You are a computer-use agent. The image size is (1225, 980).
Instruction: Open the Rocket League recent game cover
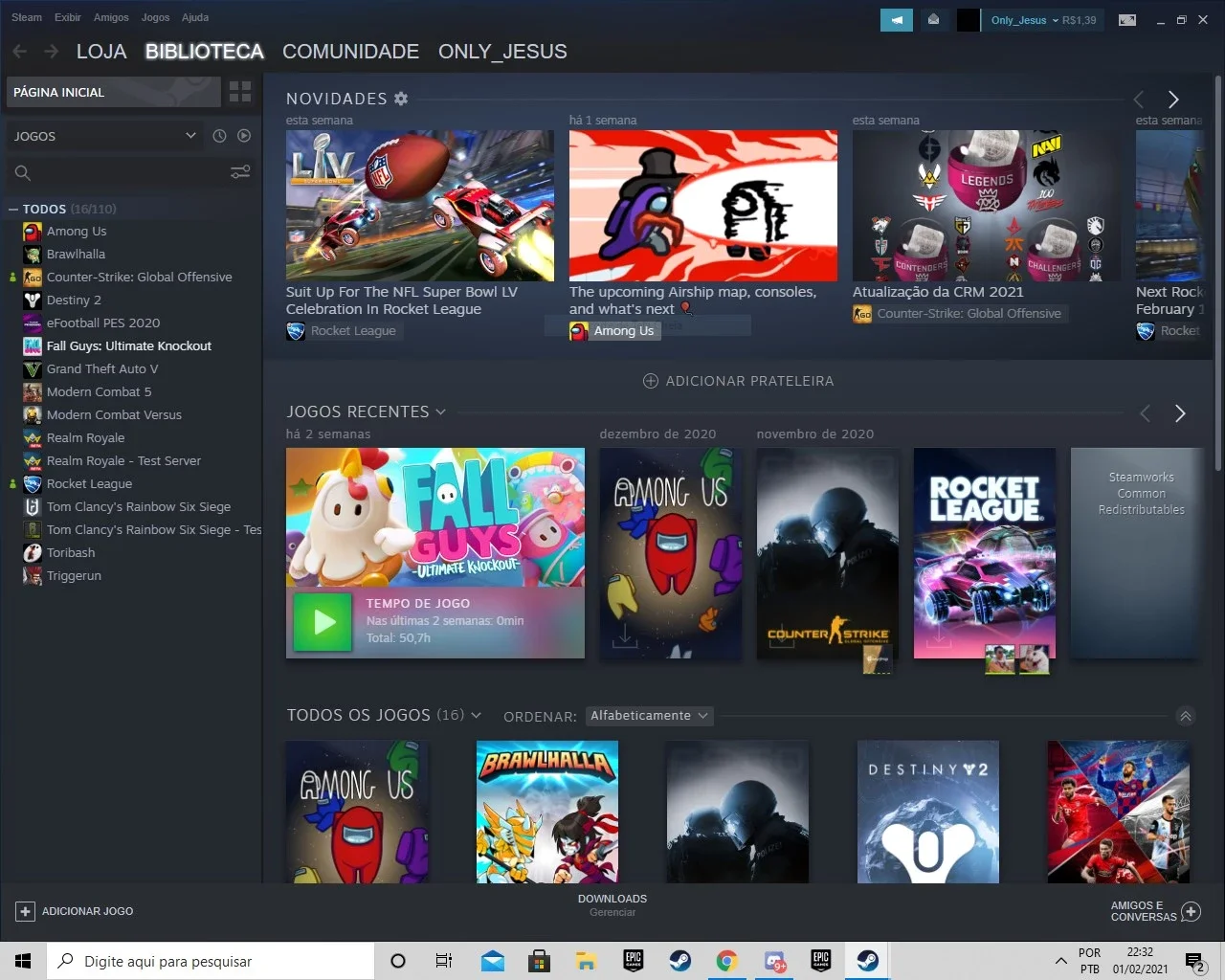pyautogui.click(x=985, y=553)
